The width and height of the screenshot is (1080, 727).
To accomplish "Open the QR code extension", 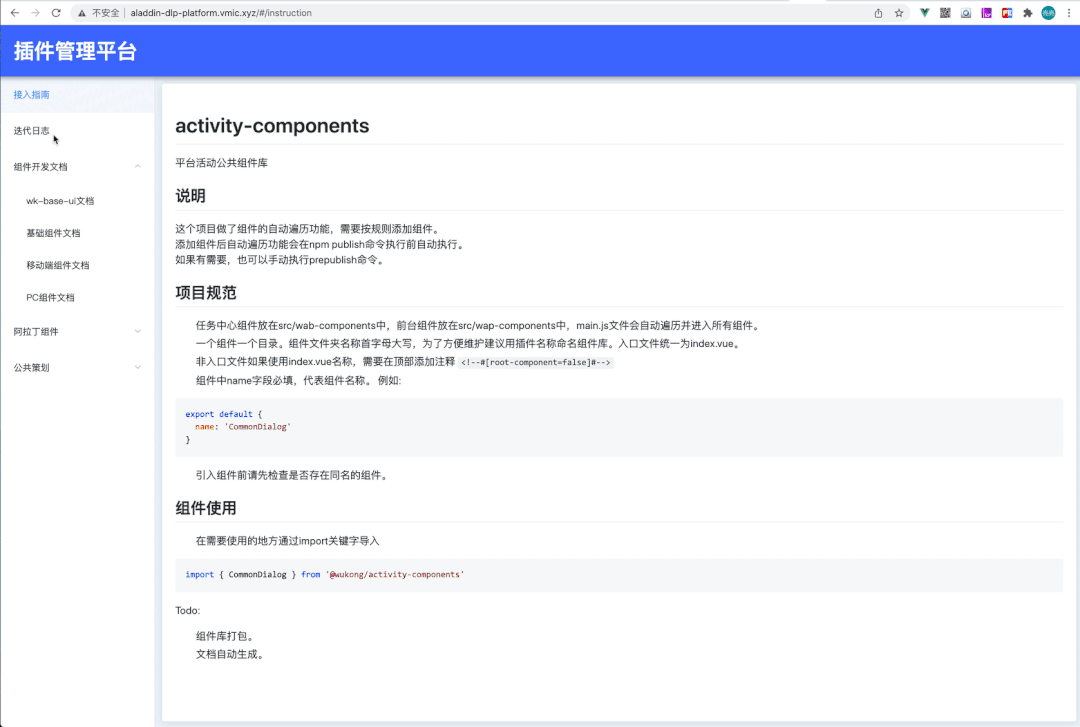I will 945,12.
